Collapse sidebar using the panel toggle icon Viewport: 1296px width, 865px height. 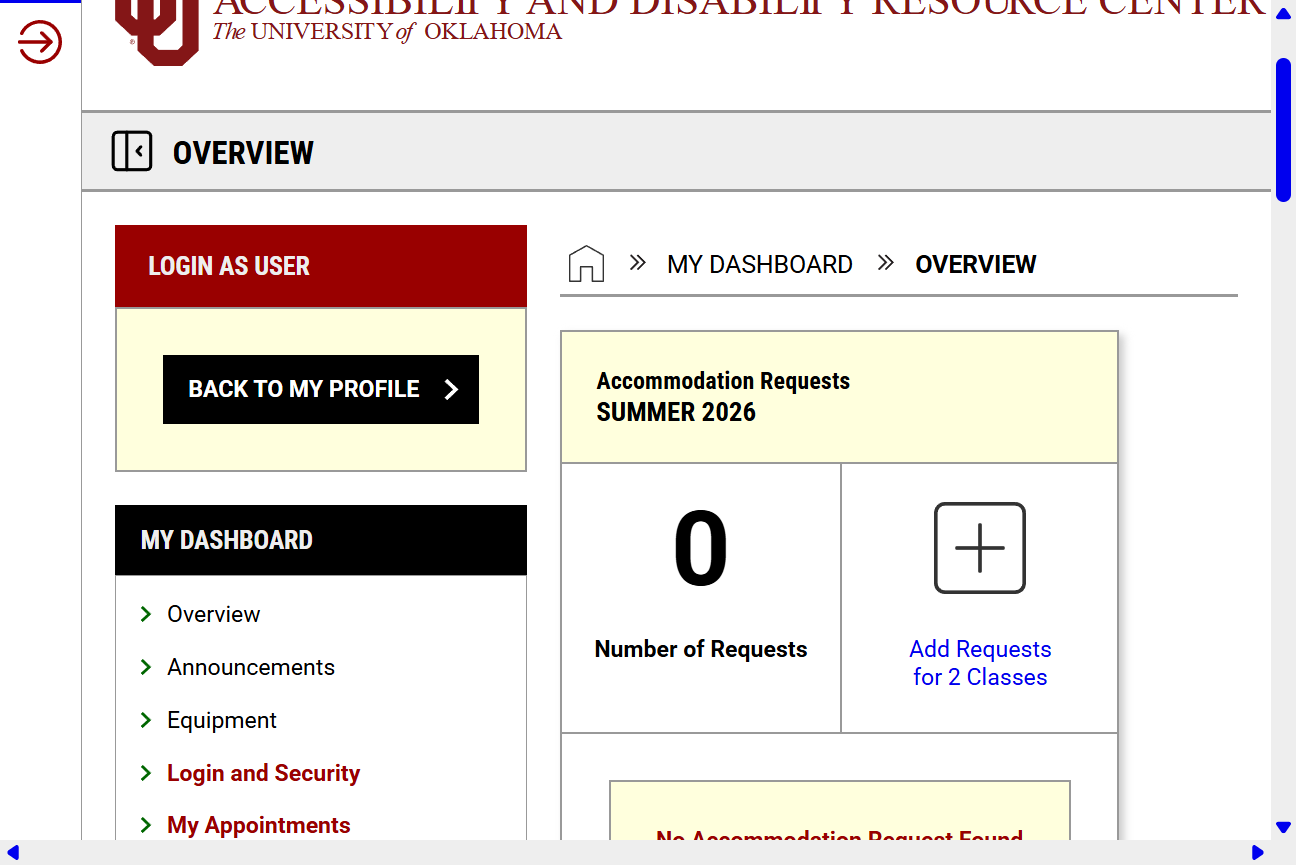[x=132, y=151]
